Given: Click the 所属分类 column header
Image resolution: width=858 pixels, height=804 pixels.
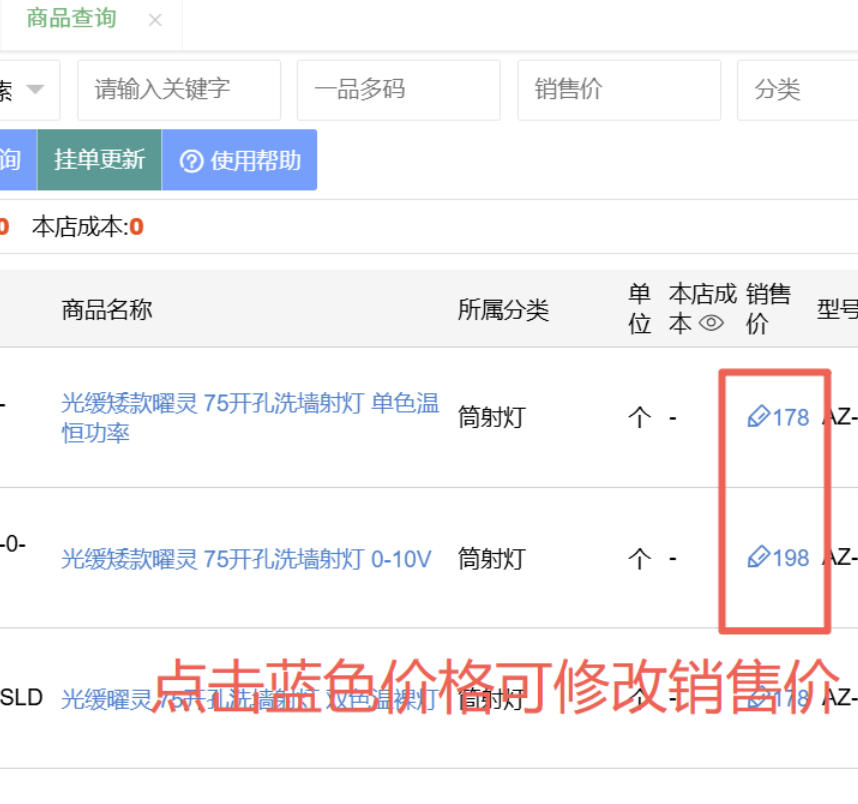Looking at the screenshot, I should pos(503,309).
